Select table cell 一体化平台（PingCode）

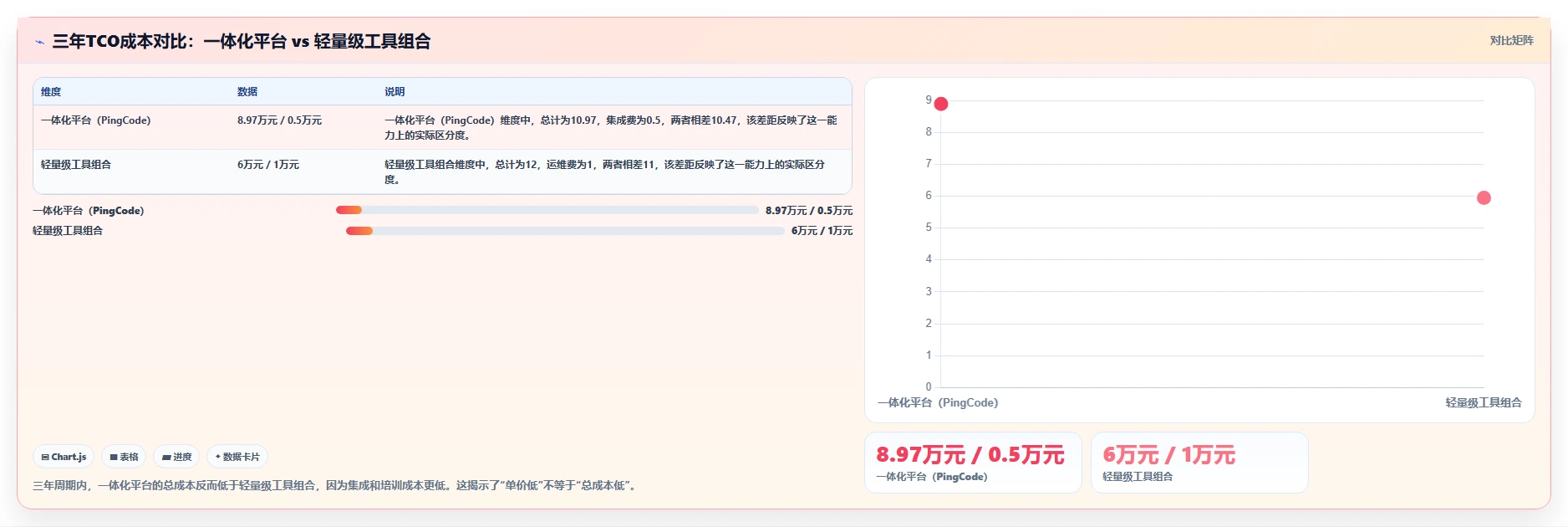click(96, 120)
